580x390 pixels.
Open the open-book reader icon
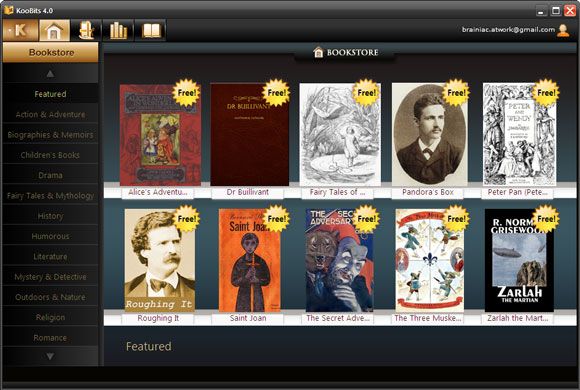point(150,30)
